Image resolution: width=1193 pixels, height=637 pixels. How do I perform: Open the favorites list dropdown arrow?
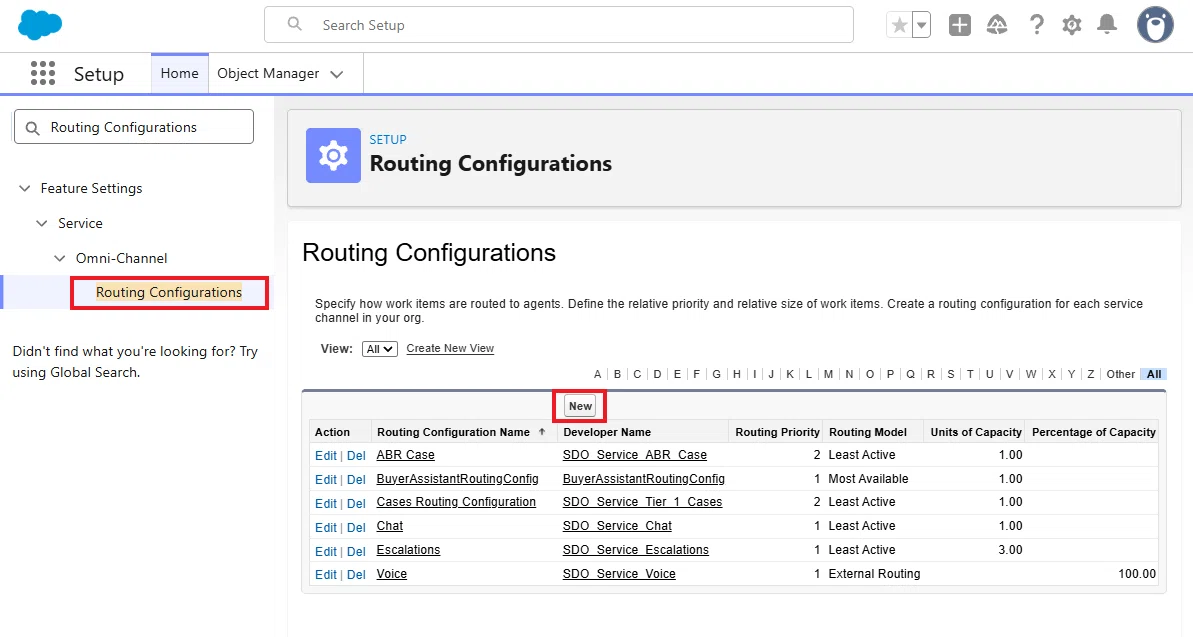(921, 25)
